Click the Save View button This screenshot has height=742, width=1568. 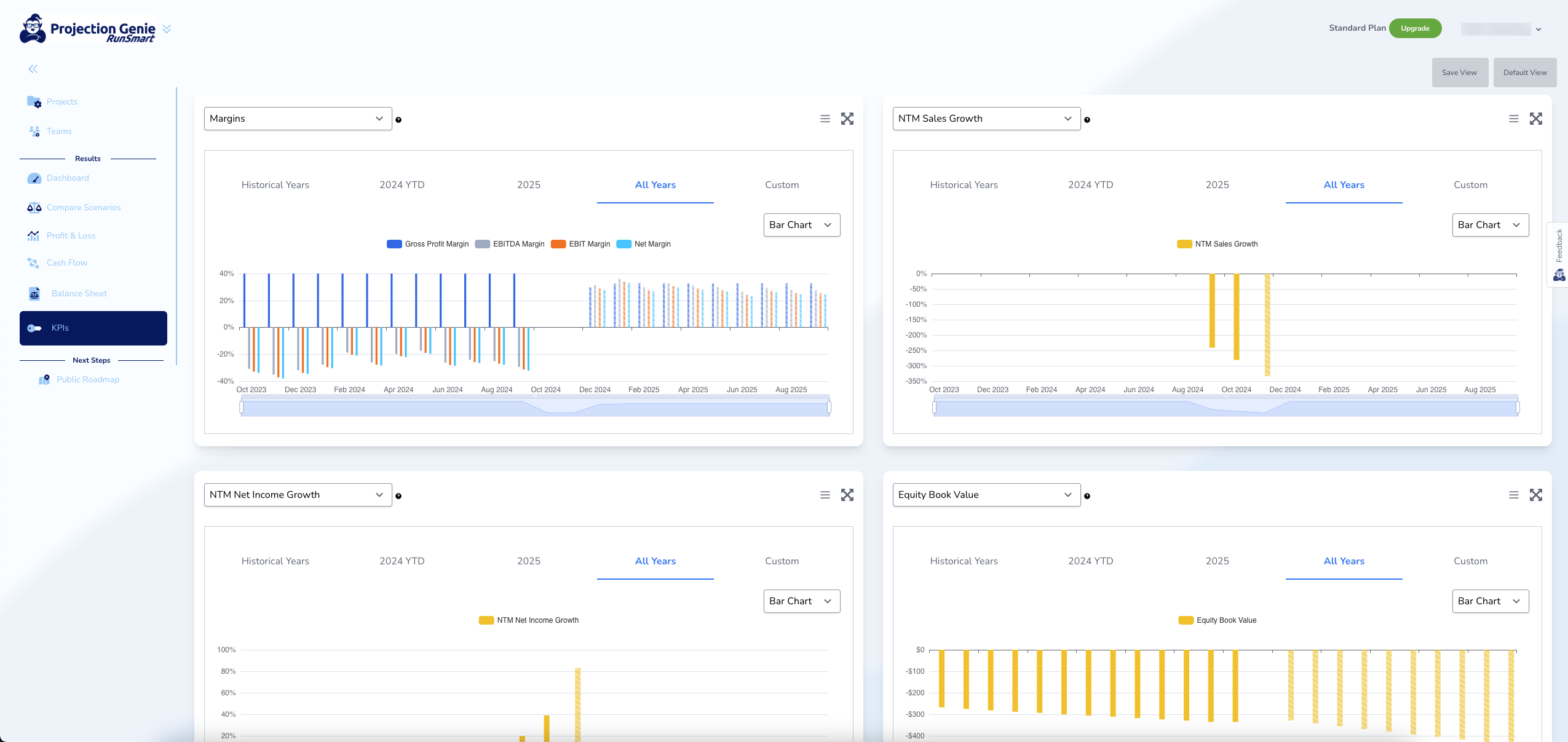[x=1459, y=73]
